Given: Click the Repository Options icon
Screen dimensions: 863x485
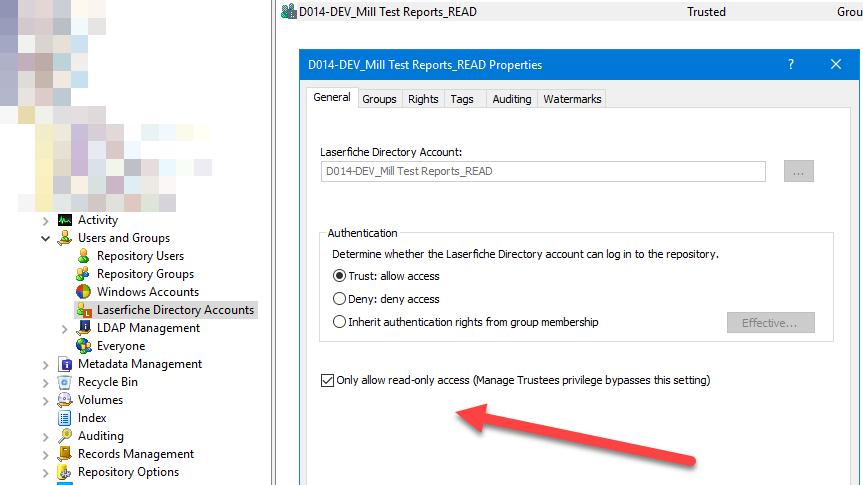Looking at the screenshot, I should pos(65,472).
